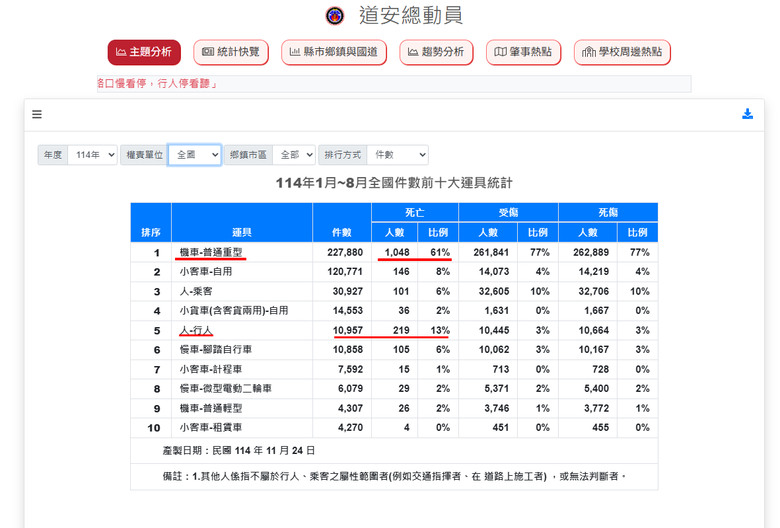Click the 死亡 column group header
The width and height of the screenshot is (780, 528).
click(414, 212)
